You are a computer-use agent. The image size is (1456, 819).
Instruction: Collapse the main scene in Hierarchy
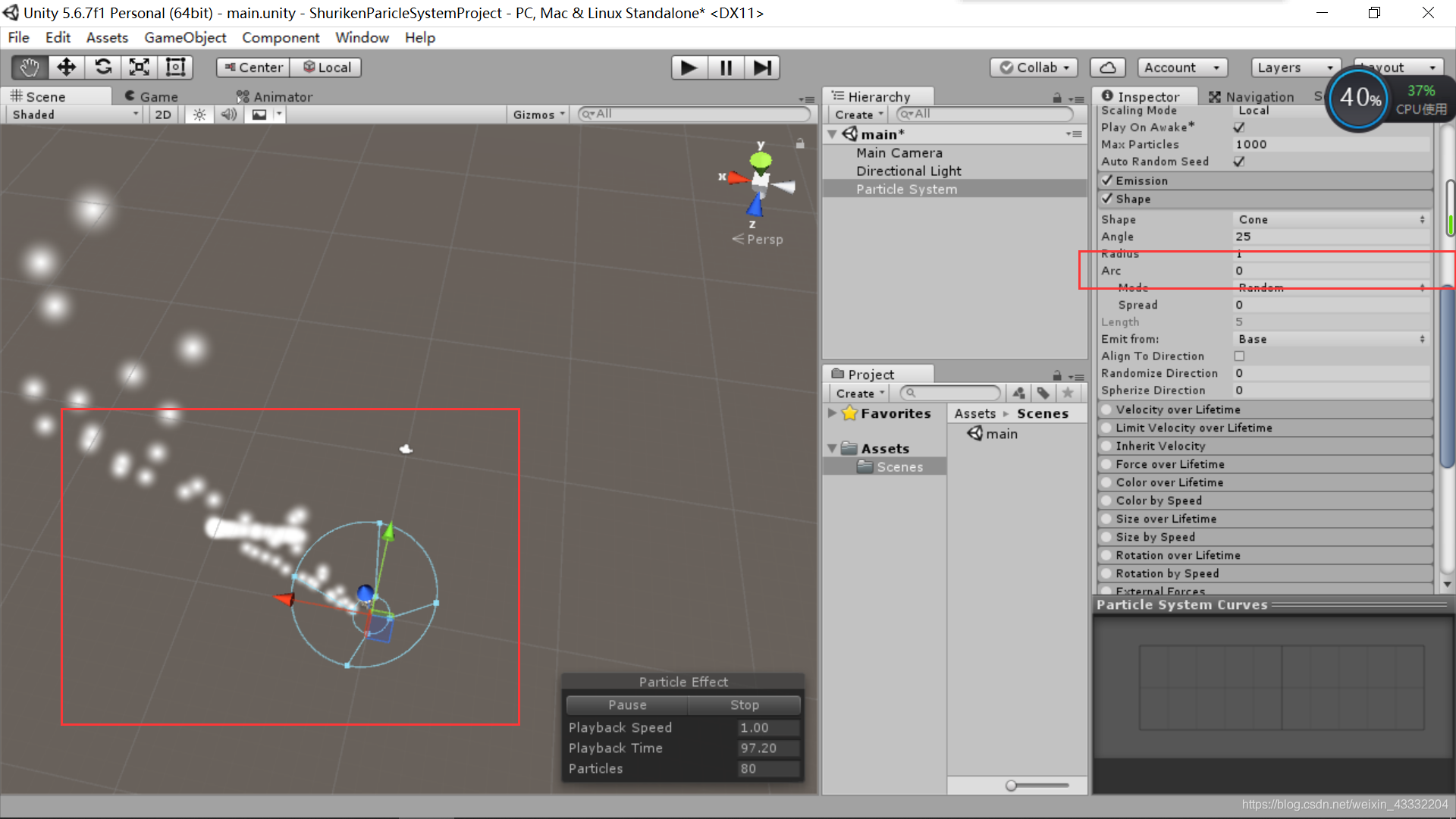click(x=833, y=134)
